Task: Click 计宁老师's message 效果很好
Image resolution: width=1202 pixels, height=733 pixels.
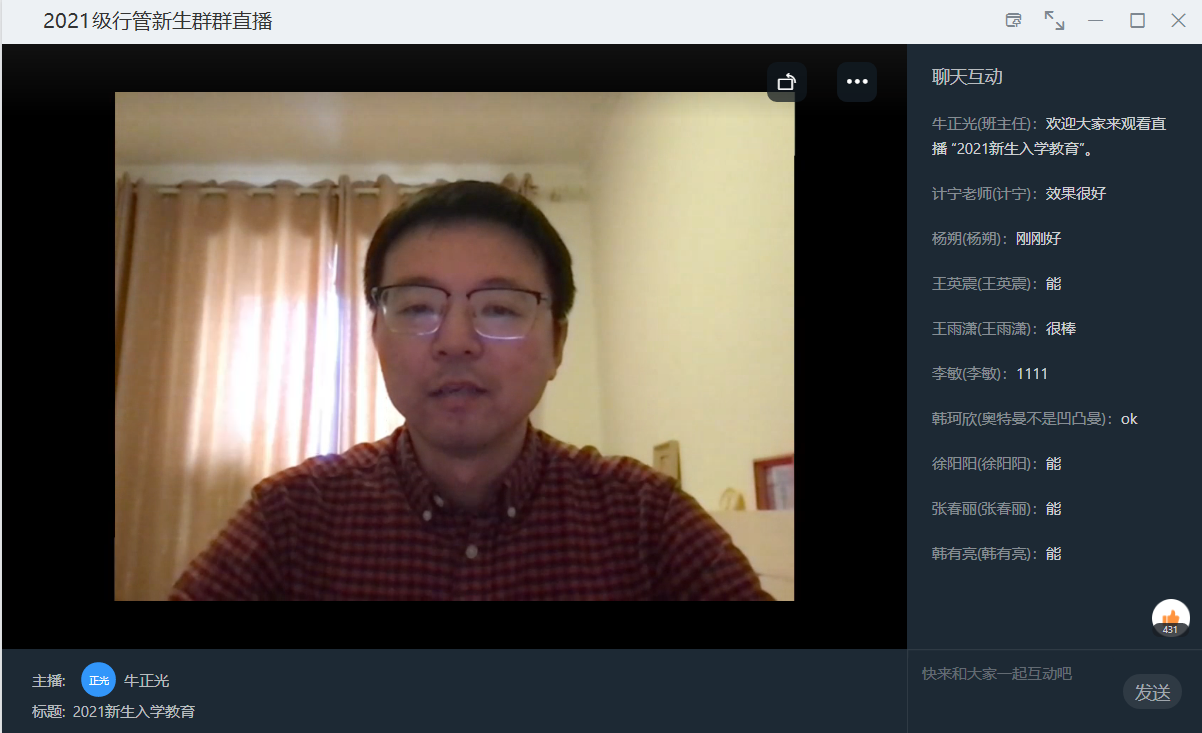Action: tap(1075, 194)
